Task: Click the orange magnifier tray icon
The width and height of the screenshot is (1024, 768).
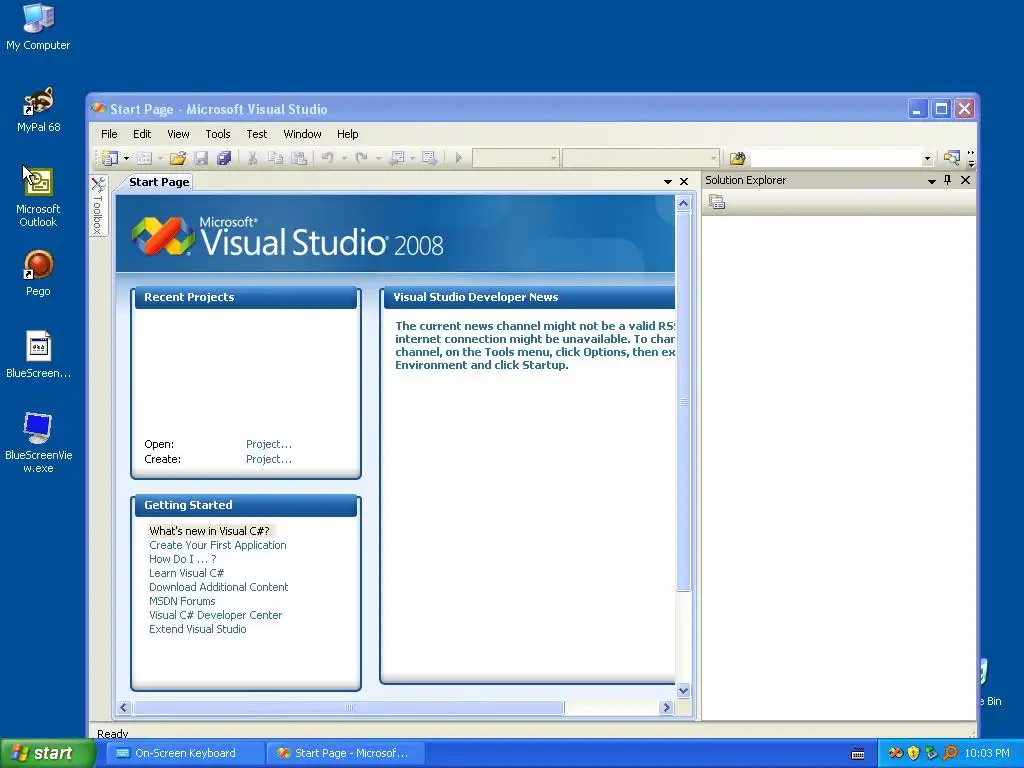Action: [x=950, y=753]
